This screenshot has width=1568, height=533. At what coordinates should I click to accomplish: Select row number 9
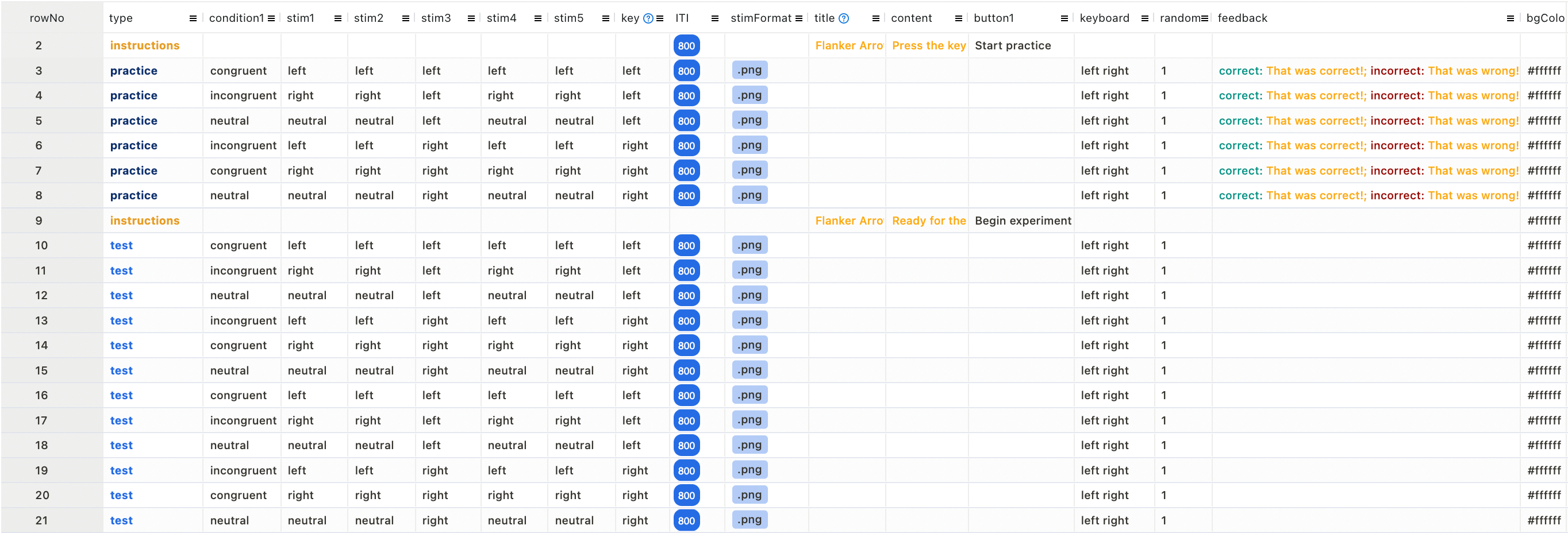pos(39,221)
